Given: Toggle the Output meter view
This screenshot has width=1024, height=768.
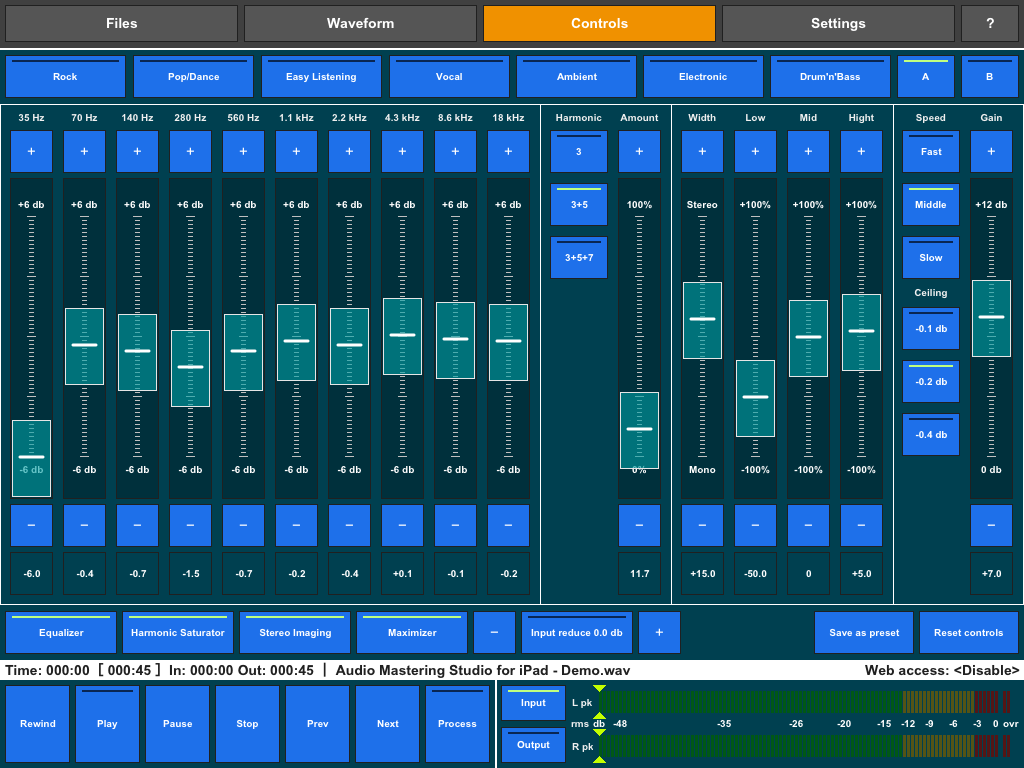Looking at the screenshot, I should point(533,744).
